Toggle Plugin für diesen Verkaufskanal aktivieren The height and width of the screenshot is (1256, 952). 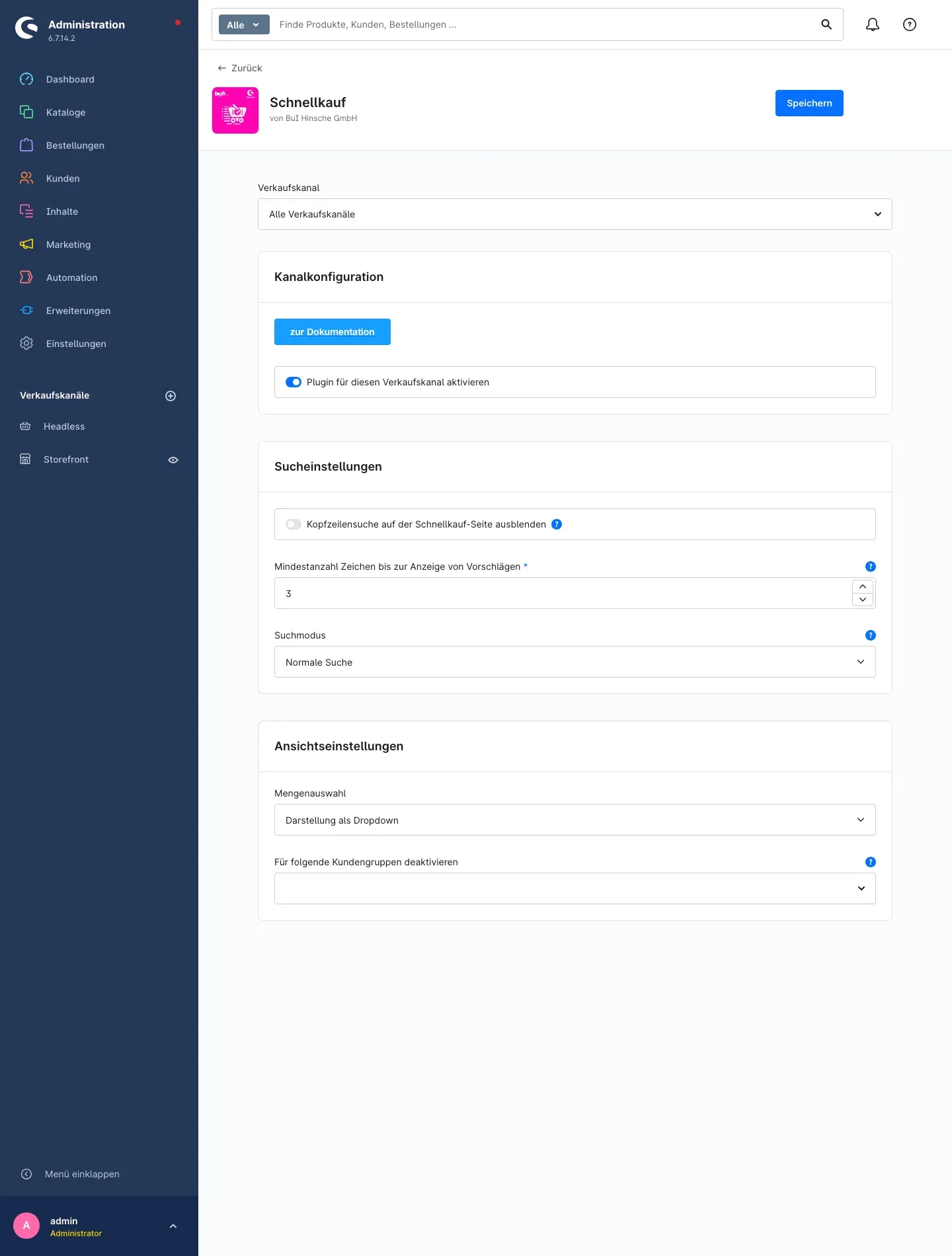(x=294, y=382)
